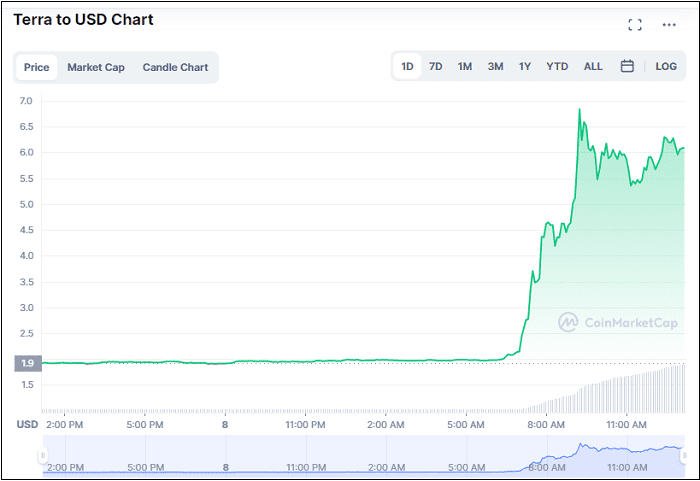Image resolution: width=700 pixels, height=481 pixels.
Task: Select the 1Y time range
Action: [525, 67]
